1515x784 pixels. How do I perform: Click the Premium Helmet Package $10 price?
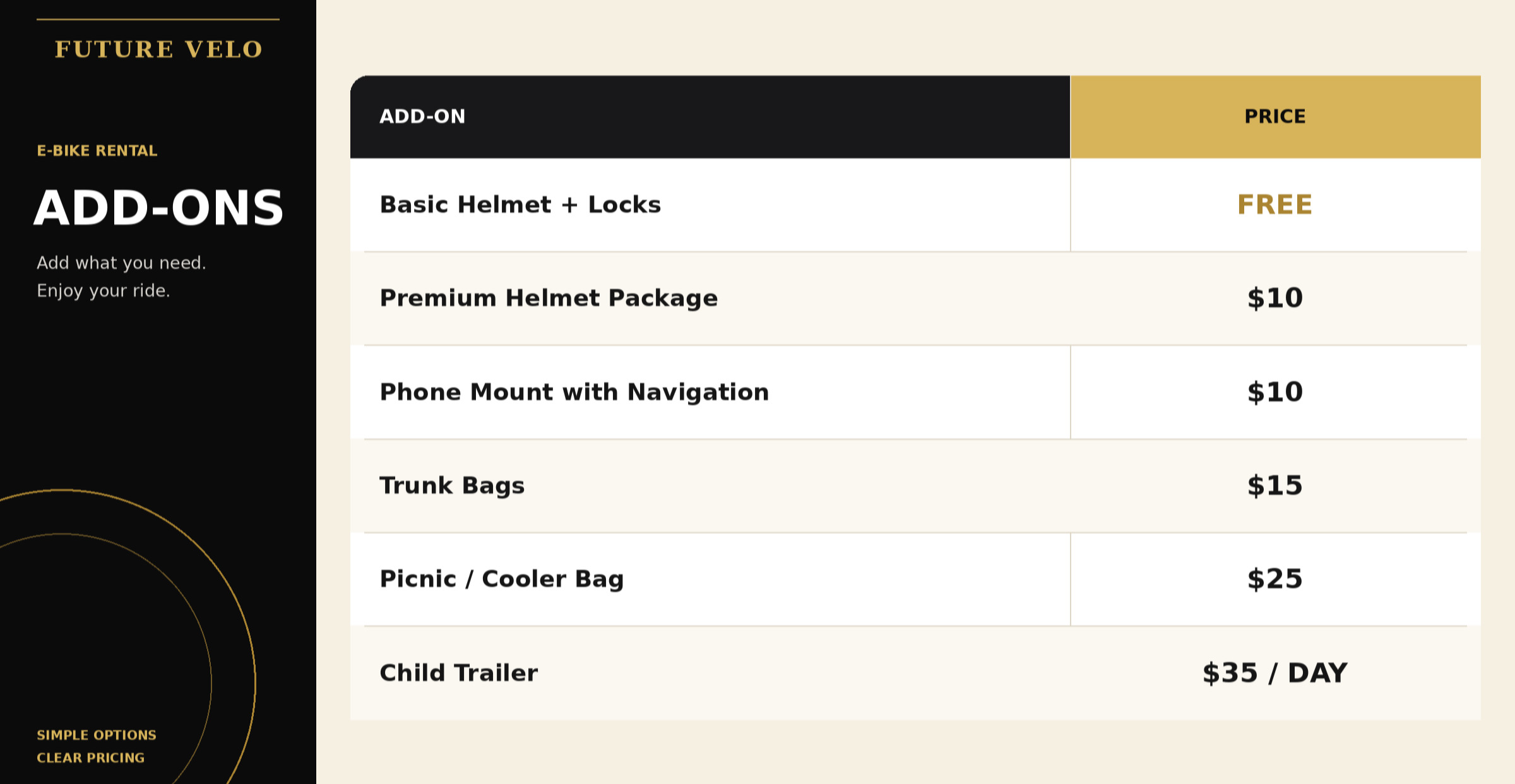(x=1275, y=298)
